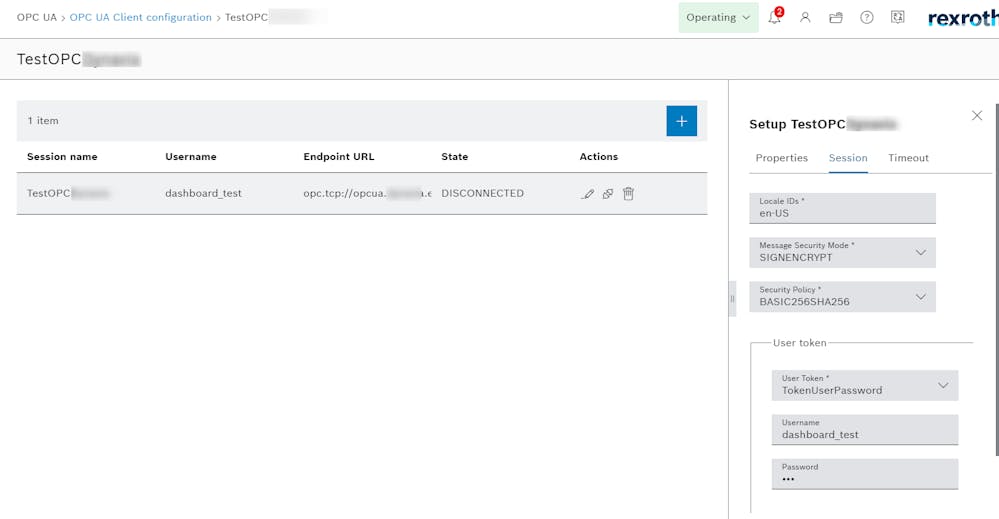Delete the session with trash icon
The width and height of the screenshot is (999, 519).
click(628, 194)
